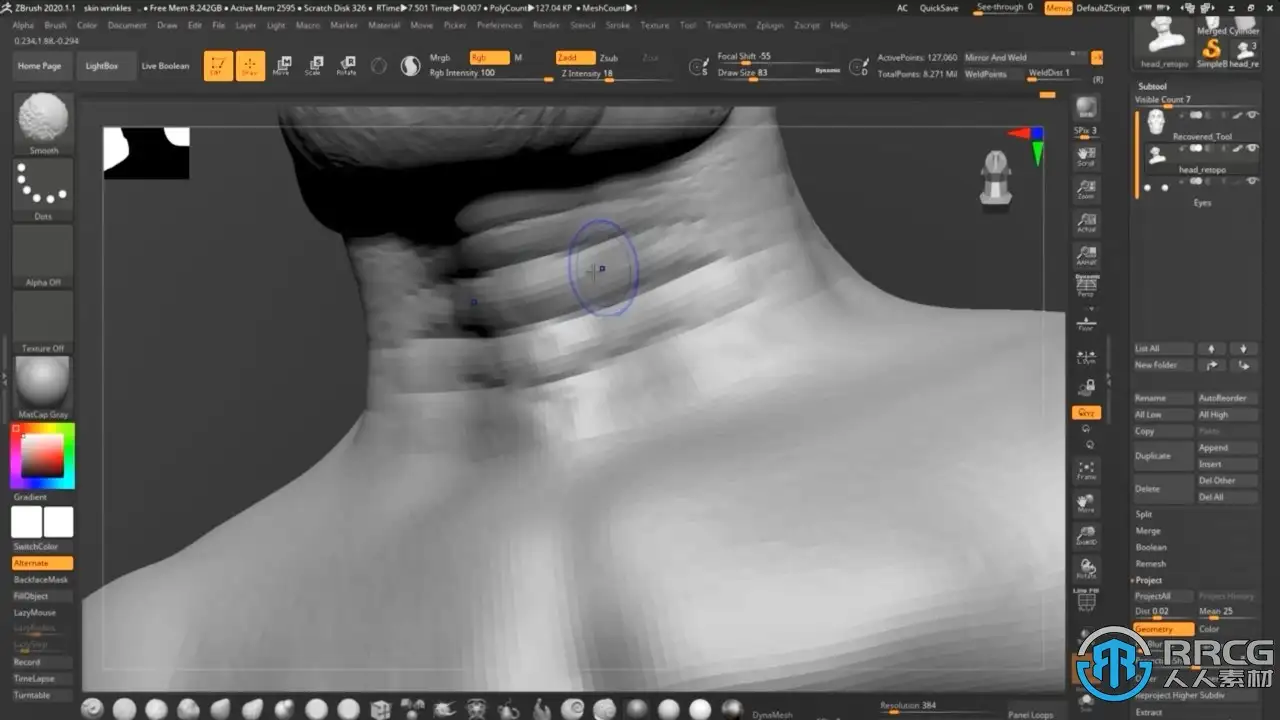Open the Texture Off selector

coord(43,322)
